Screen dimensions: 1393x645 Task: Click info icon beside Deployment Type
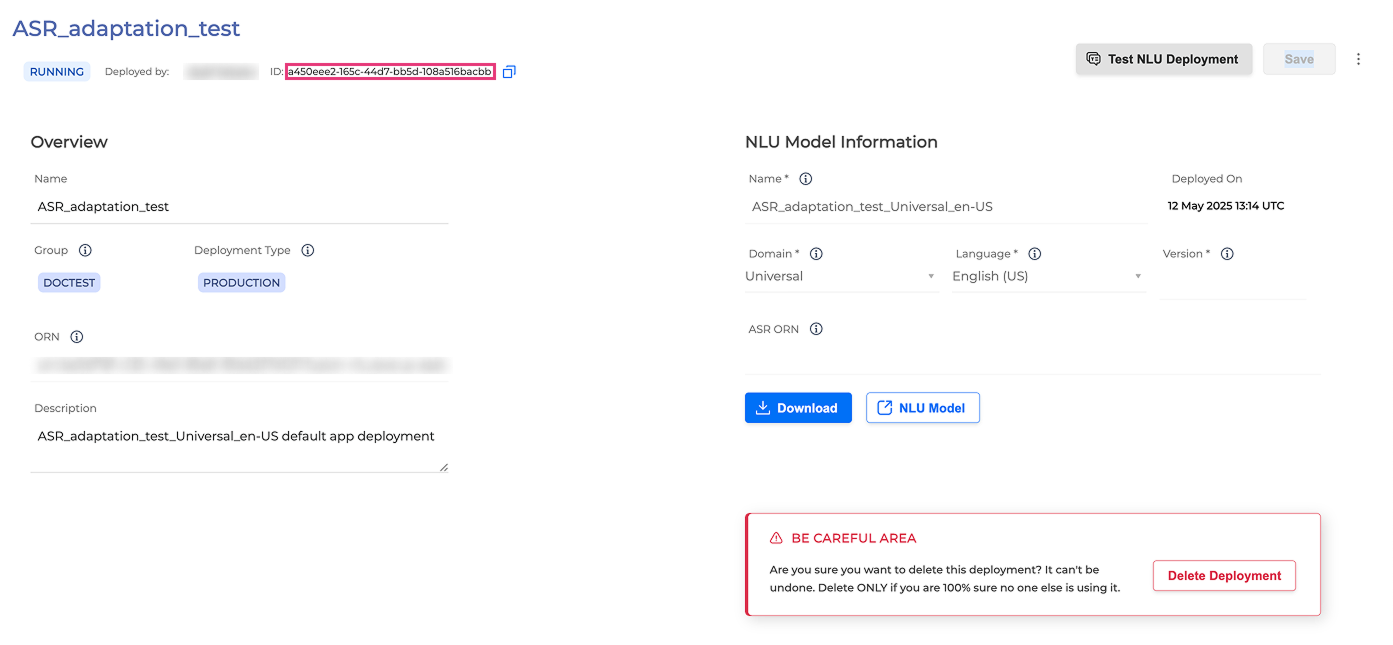pos(308,250)
